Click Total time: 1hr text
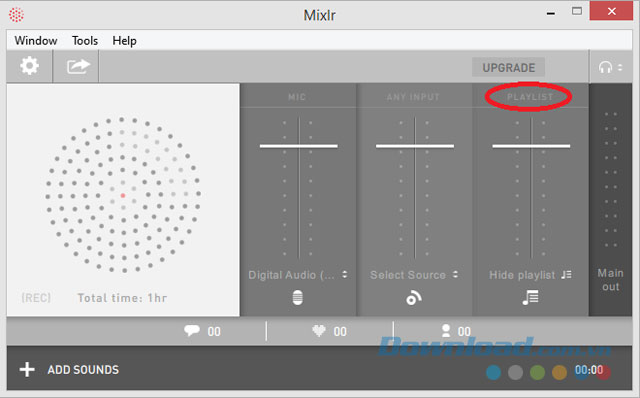Screen dimensions: 640x398 pyautogui.click(x=122, y=298)
